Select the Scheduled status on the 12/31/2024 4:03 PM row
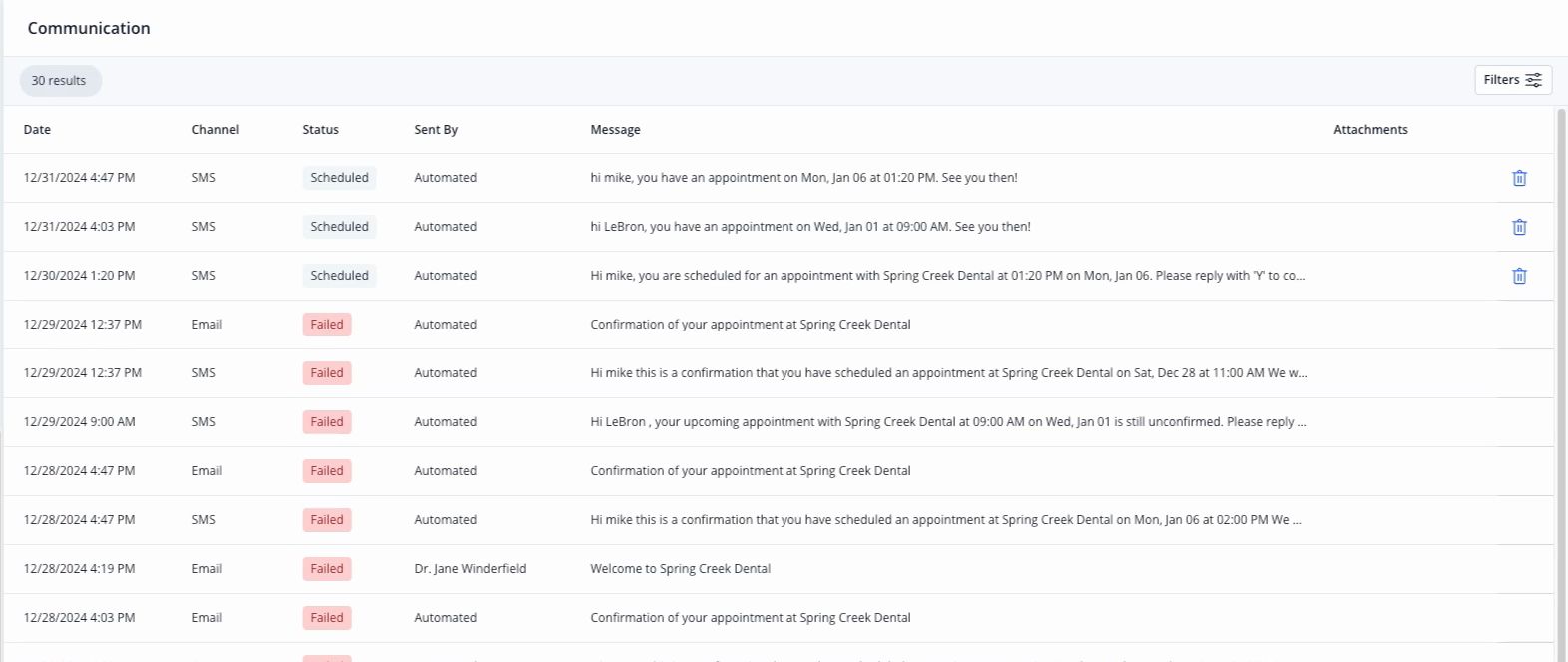The height and width of the screenshot is (662, 1568). coord(339,227)
